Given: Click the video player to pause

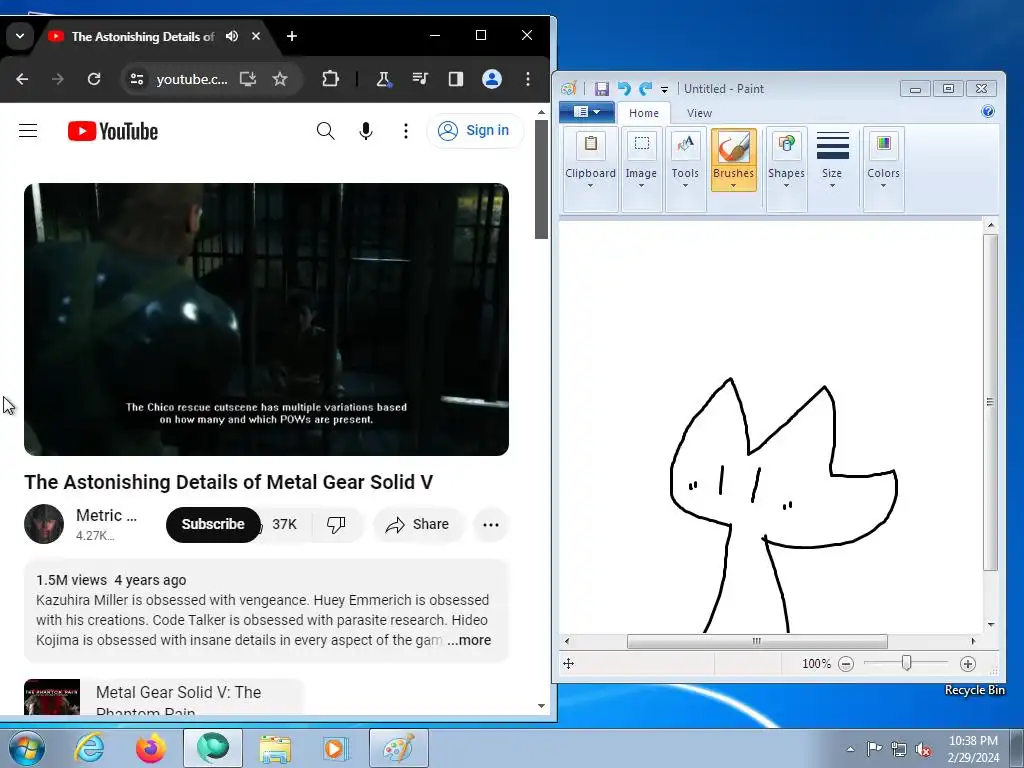Looking at the screenshot, I should click(266, 319).
